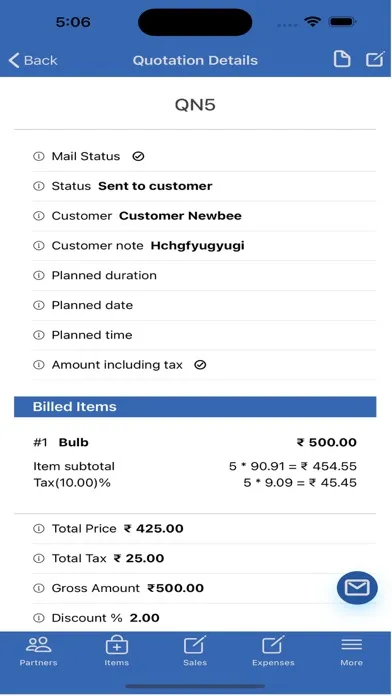Tap the Customer Newbee name
Image resolution: width=392 pixels, height=696 pixels.
click(x=180, y=216)
